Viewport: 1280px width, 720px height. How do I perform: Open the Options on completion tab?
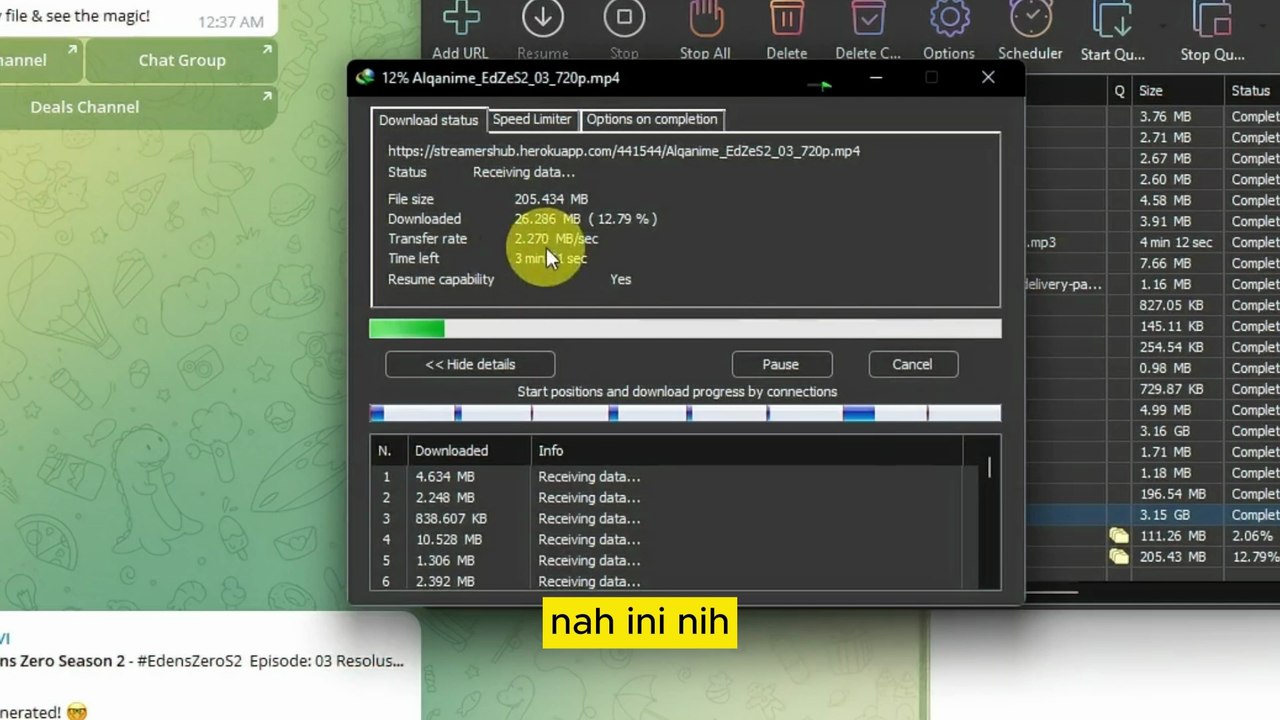tap(652, 119)
